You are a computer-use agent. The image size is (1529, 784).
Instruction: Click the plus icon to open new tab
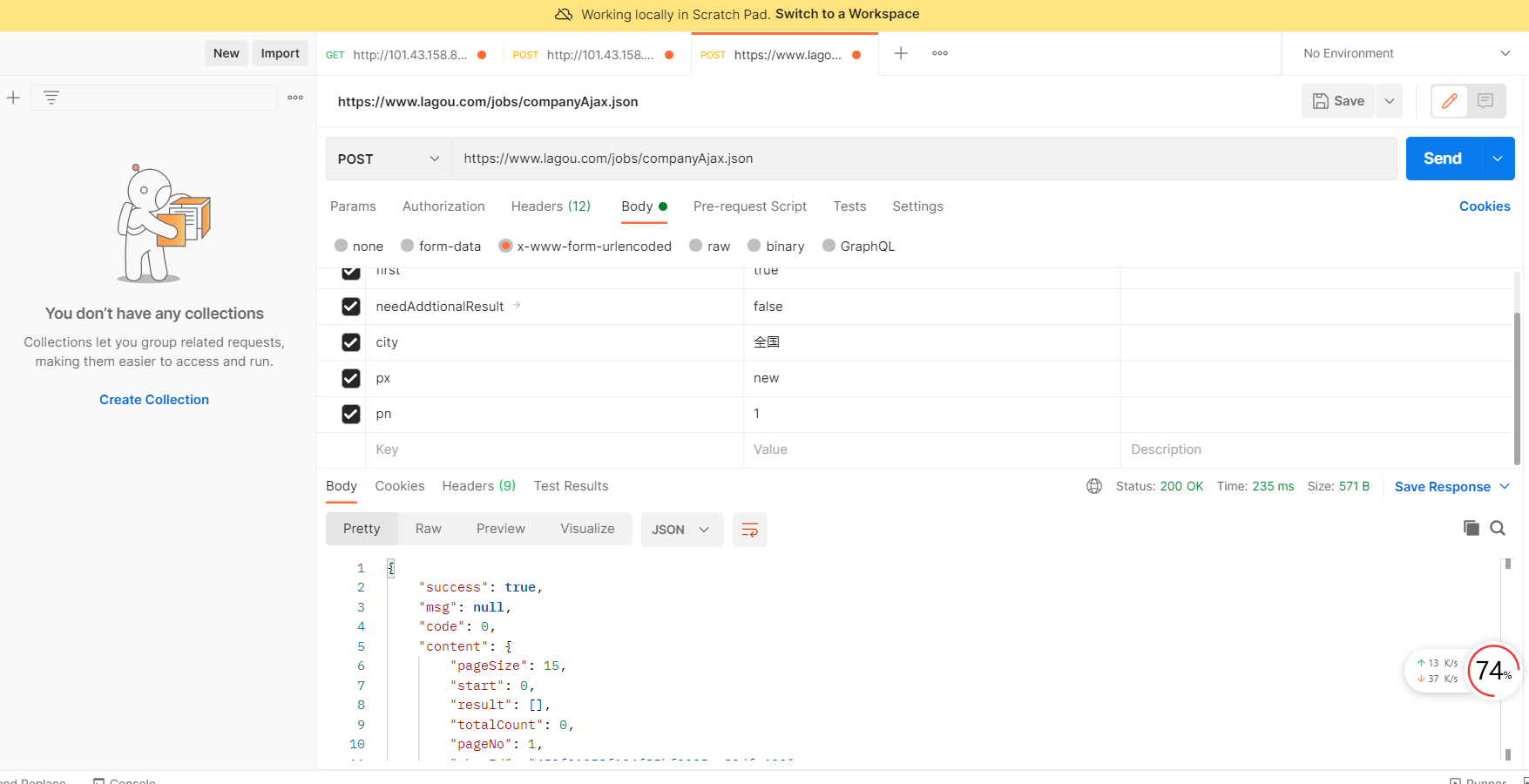[x=901, y=53]
